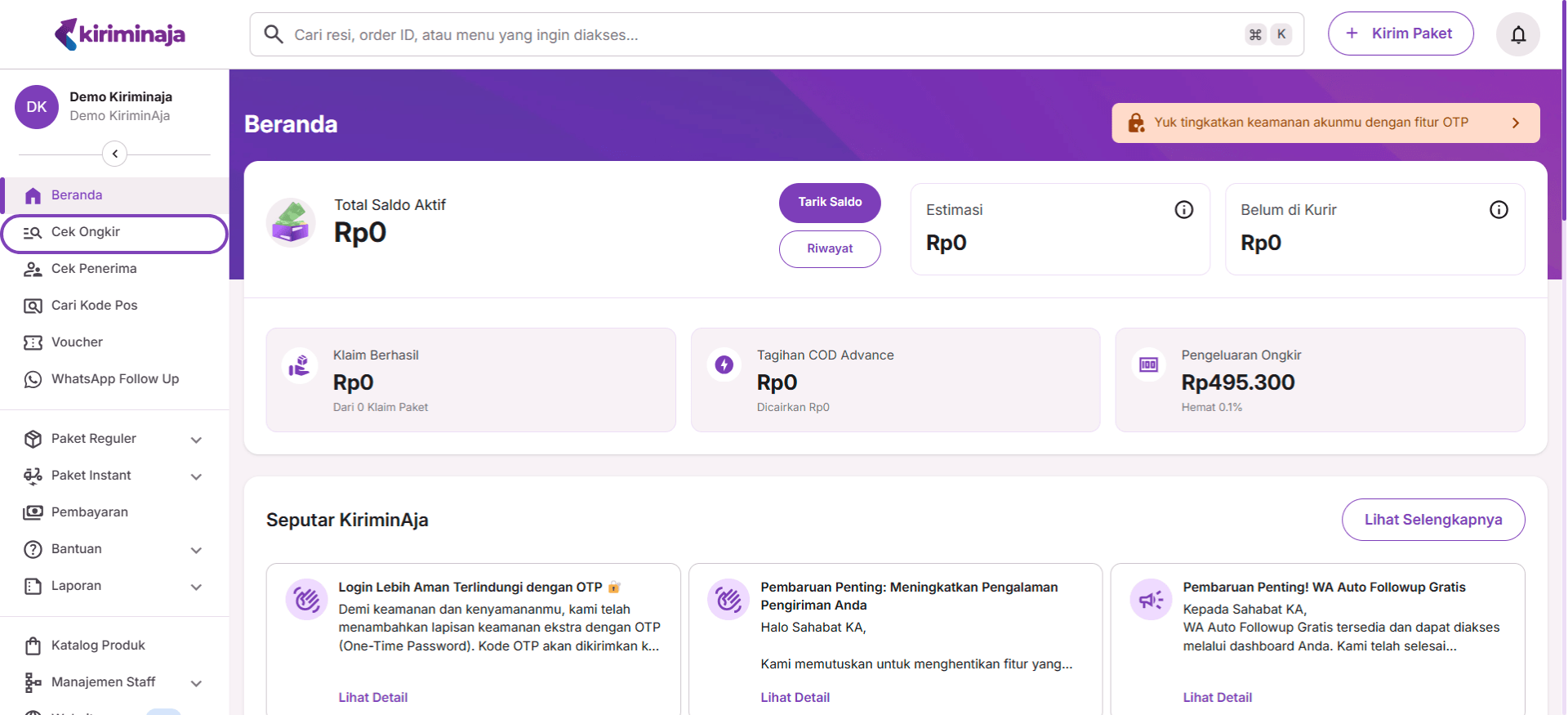
Task: Click the Kirim Paket button
Action: click(1400, 34)
